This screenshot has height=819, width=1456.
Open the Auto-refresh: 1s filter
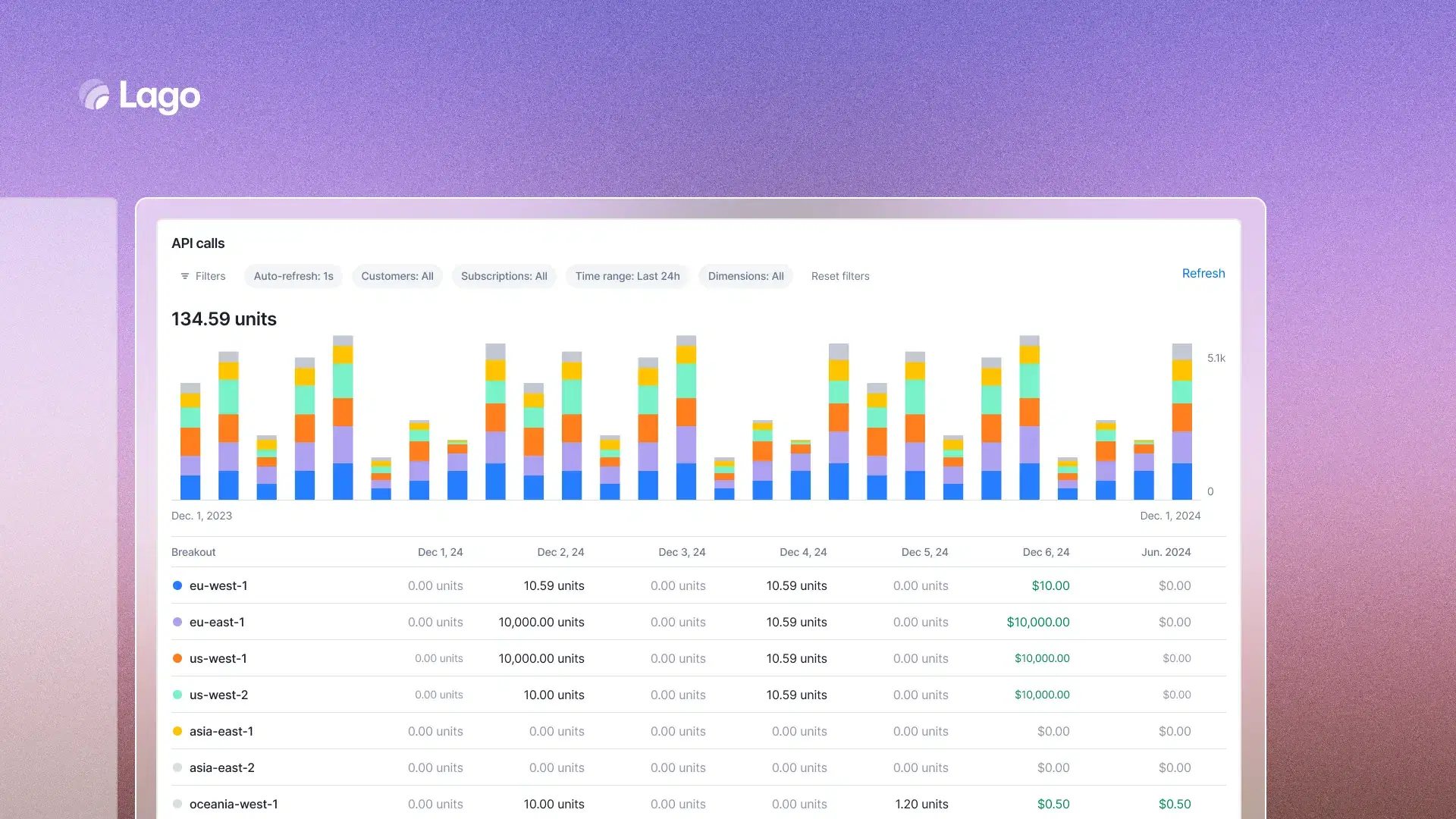click(293, 276)
